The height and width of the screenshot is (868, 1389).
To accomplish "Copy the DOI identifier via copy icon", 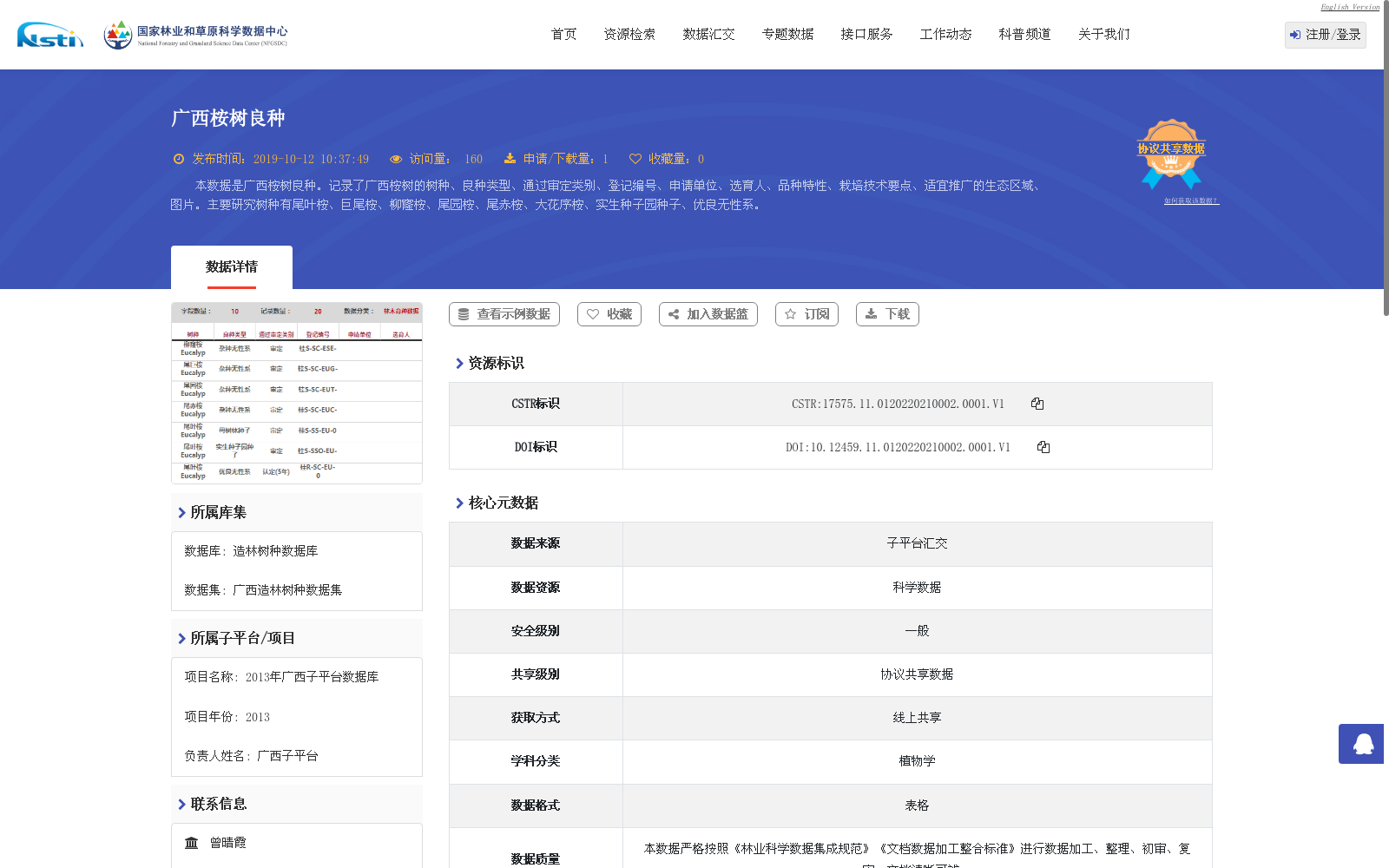I will pos(1043,447).
